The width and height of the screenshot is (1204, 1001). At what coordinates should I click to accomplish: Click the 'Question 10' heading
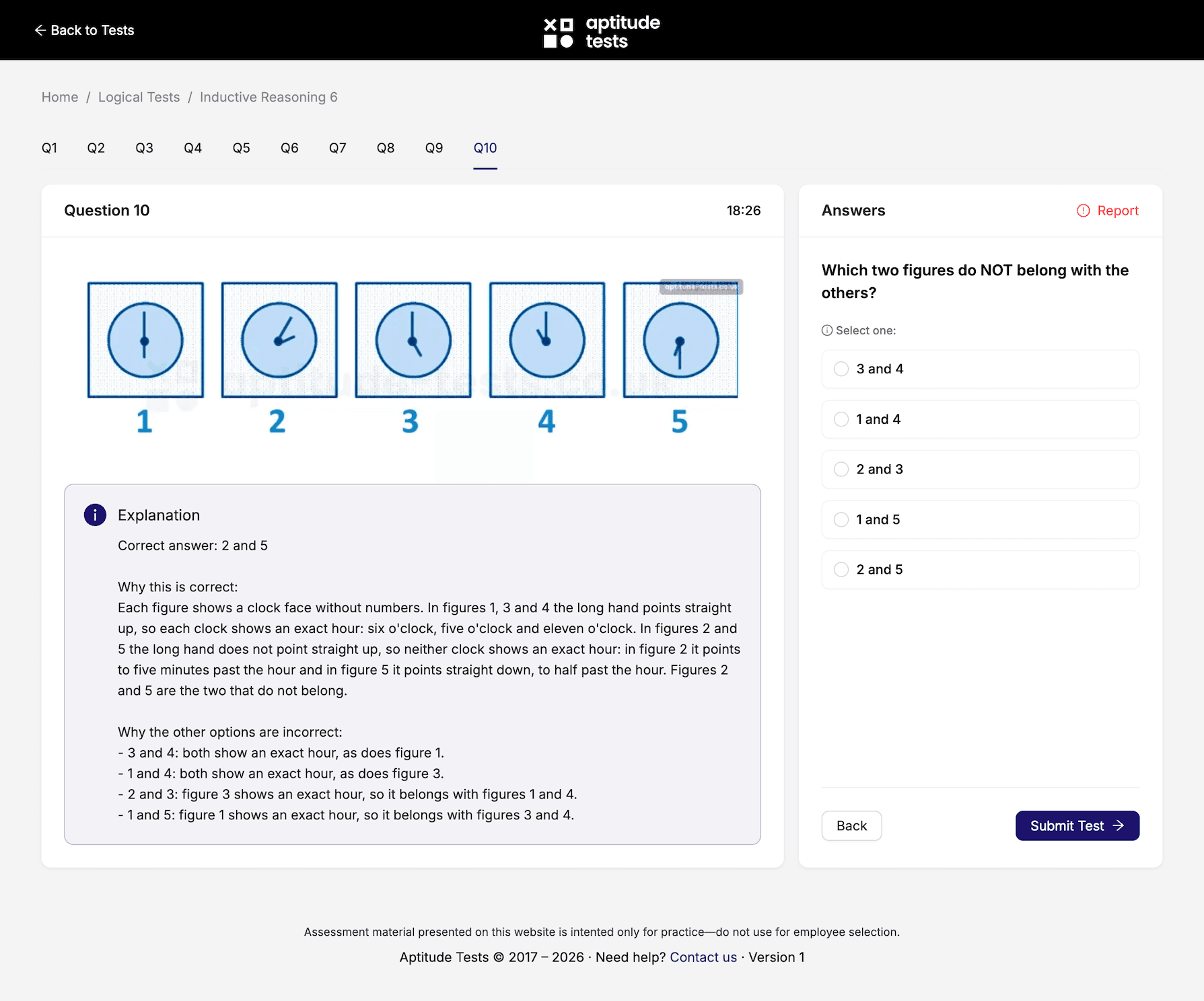point(107,211)
